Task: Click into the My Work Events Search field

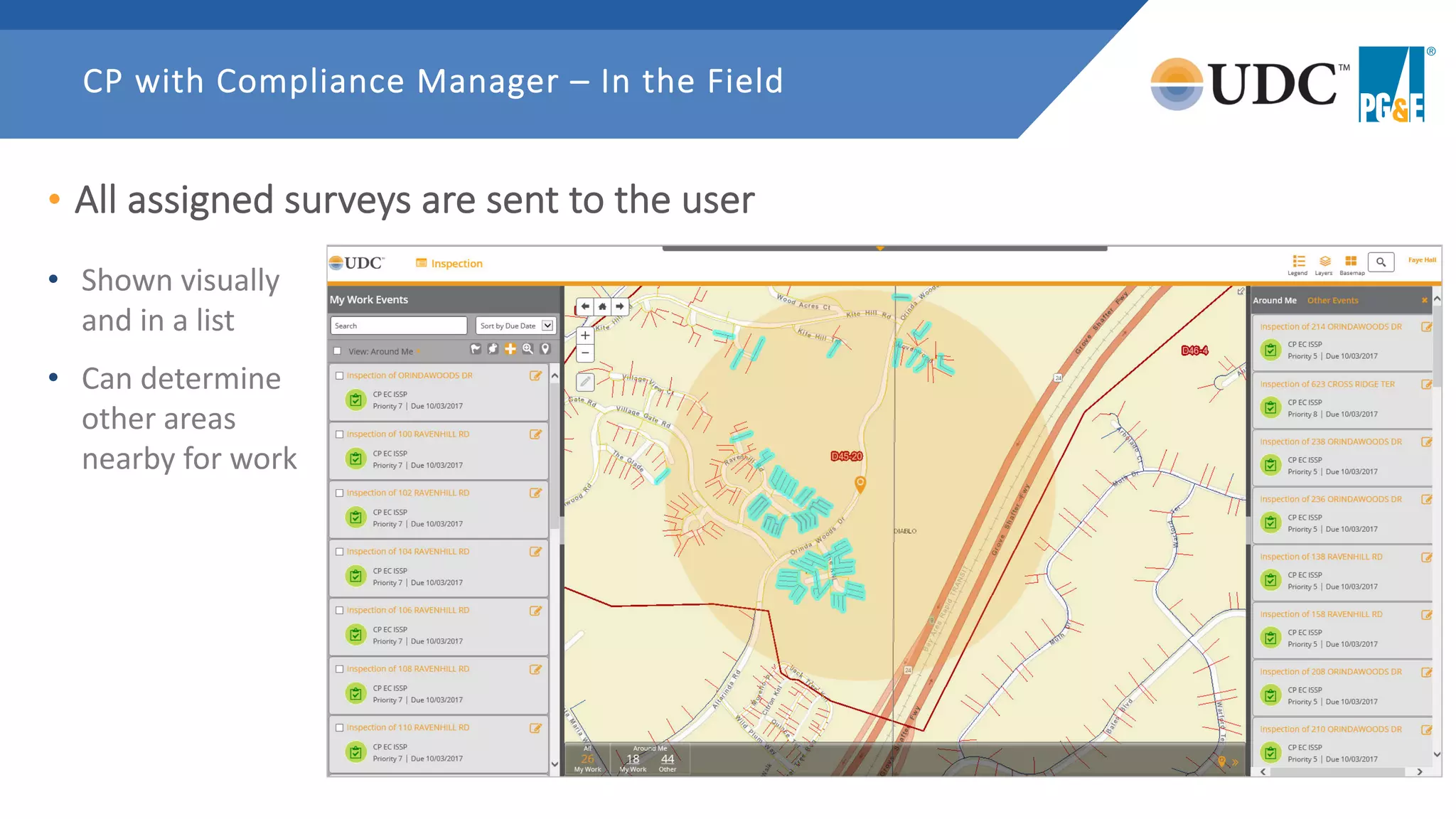Action: 398,326
